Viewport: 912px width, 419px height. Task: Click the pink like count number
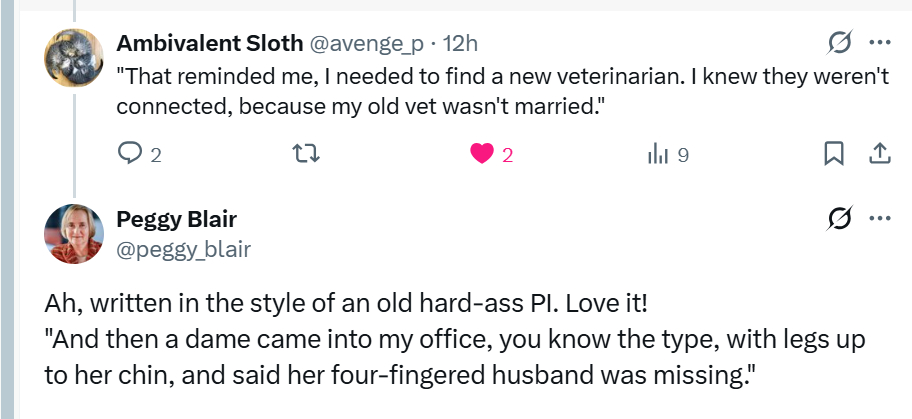tap(508, 154)
